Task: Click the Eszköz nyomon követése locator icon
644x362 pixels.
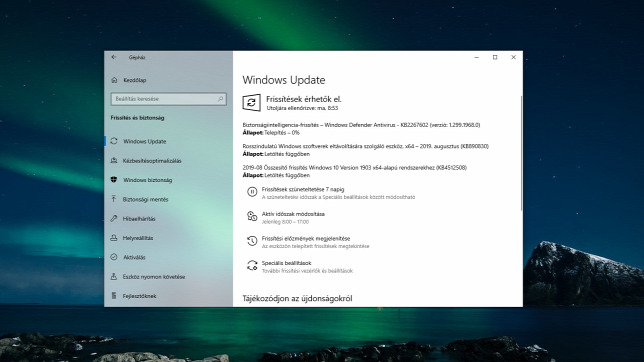Action: [x=114, y=277]
